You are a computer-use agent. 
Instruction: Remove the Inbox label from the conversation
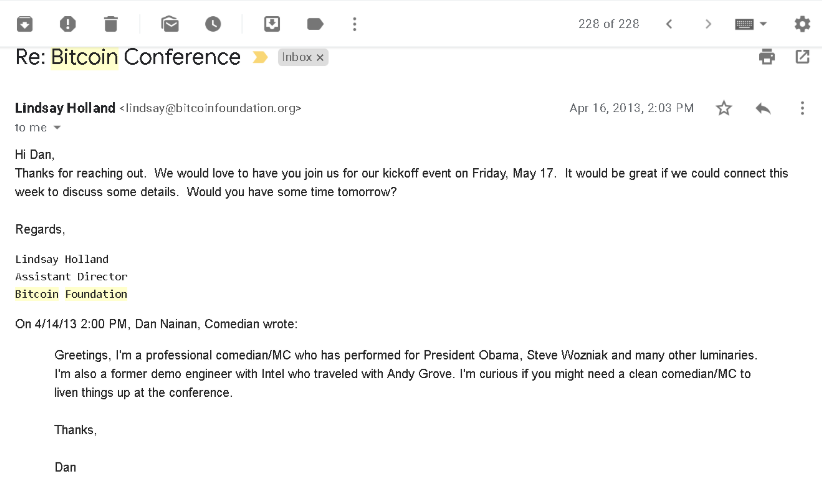(320, 58)
